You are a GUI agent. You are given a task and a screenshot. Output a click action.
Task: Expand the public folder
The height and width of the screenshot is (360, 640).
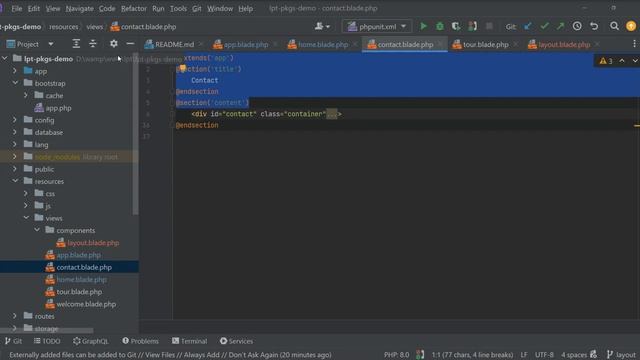(x=15, y=169)
